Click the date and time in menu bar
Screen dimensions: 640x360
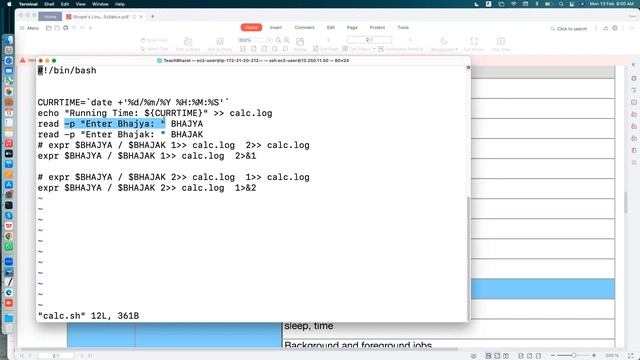611,4
